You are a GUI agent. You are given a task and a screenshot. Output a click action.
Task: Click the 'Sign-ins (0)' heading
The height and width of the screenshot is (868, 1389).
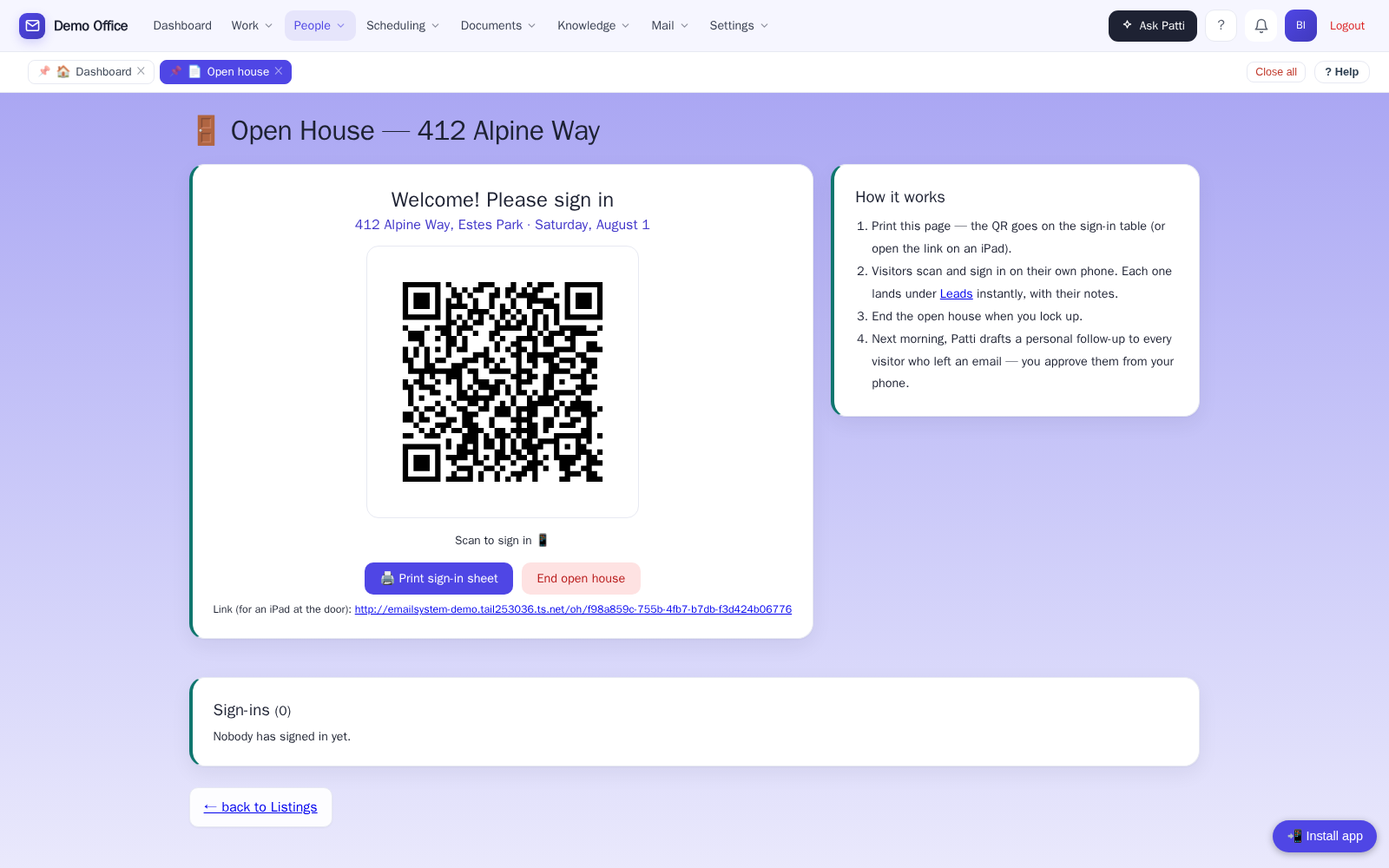tap(252, 710)
